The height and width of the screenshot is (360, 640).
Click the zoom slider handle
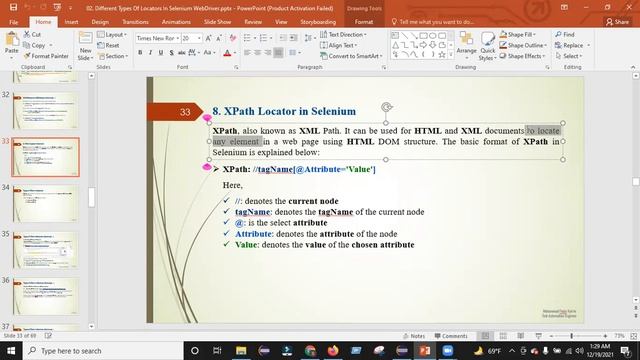(571, 336)
